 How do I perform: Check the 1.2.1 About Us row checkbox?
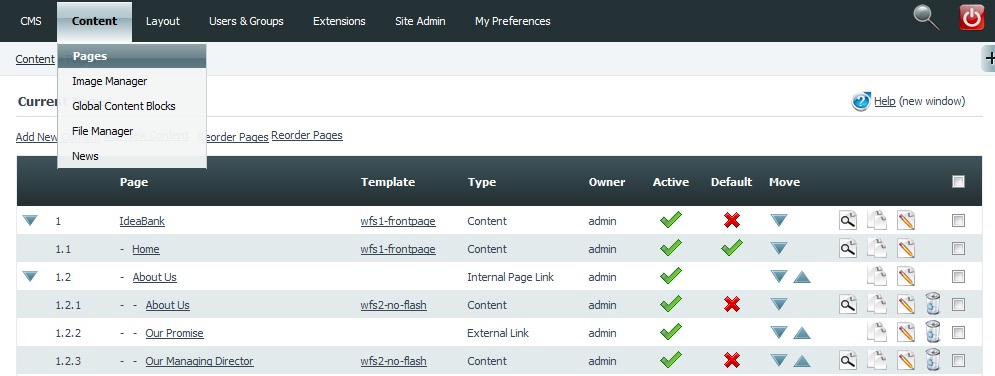(x=958, y=304)
